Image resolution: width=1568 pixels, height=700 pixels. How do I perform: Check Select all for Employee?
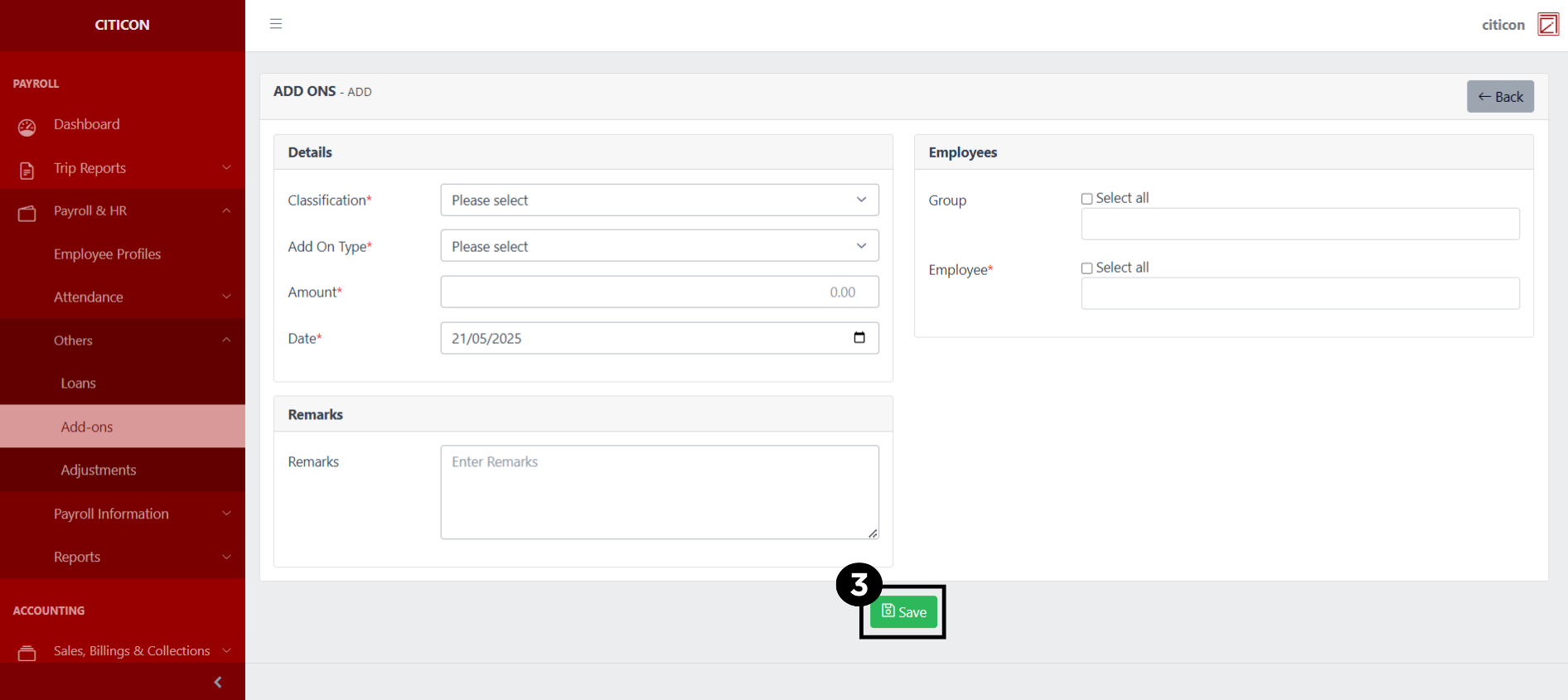click(1086, 268)
